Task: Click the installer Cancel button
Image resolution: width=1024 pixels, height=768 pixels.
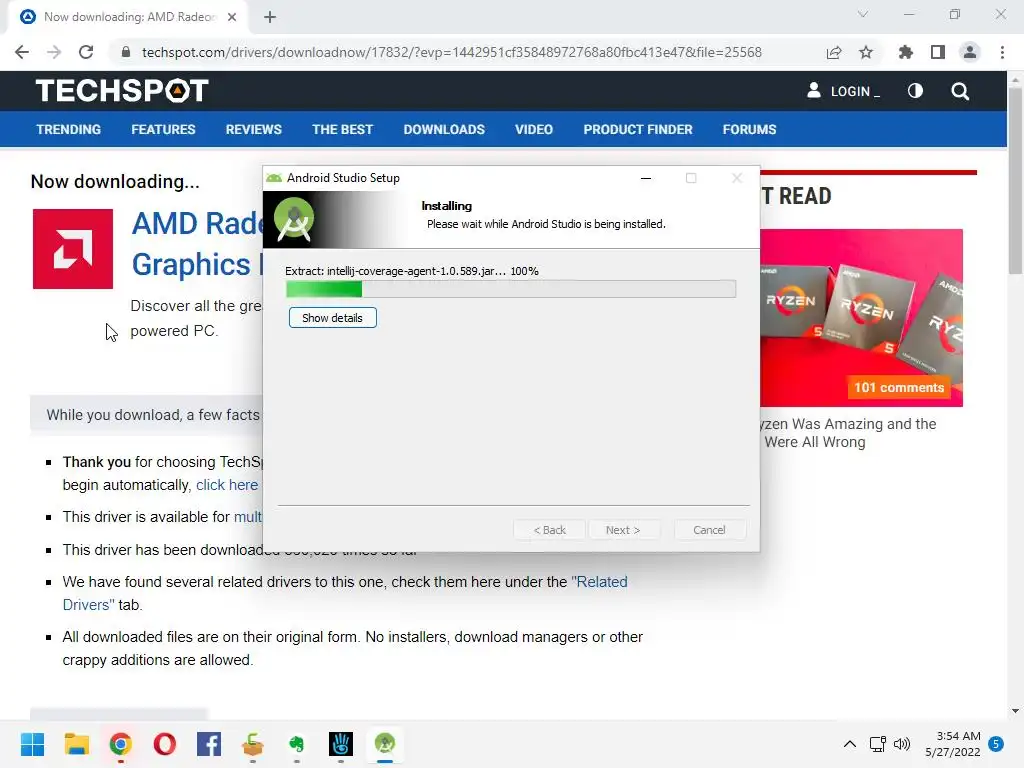Action: [x=709, y=530]
